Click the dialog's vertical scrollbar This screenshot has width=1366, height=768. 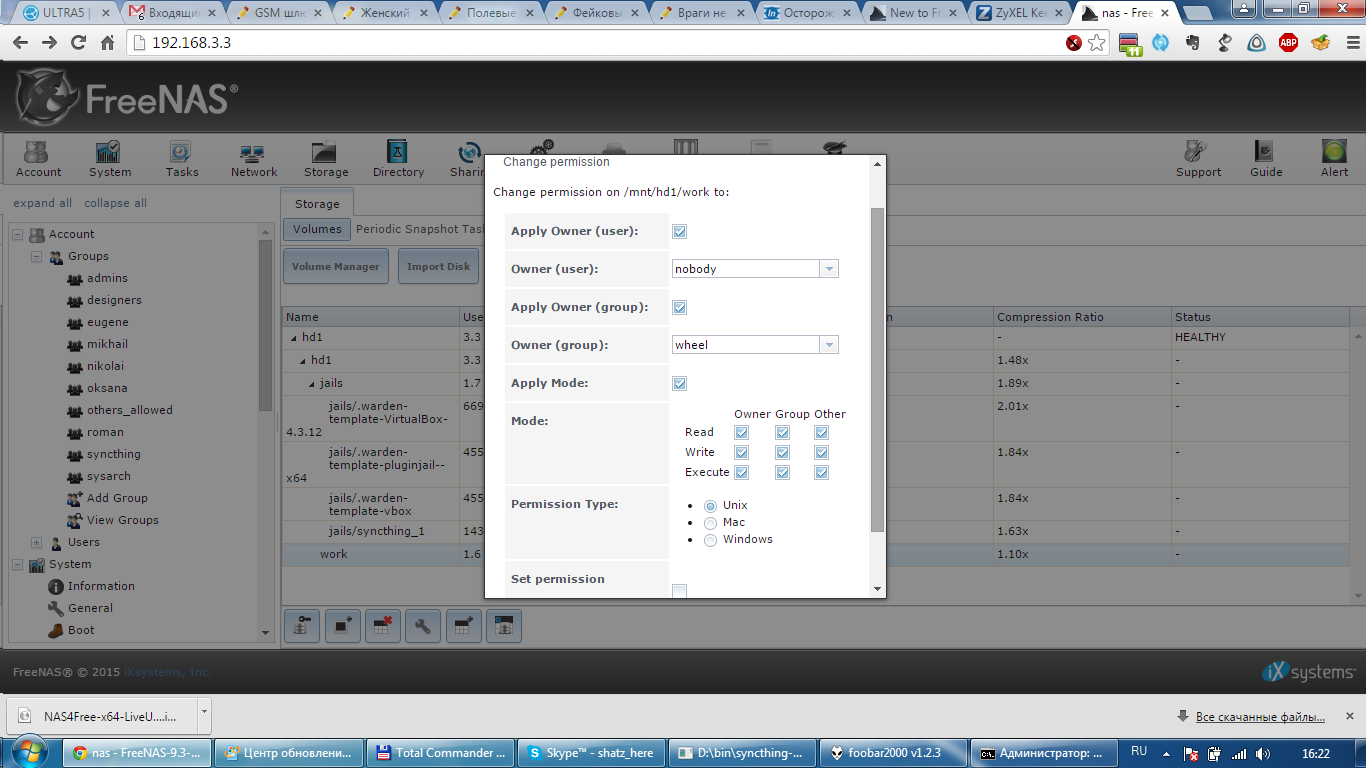pos(878,370)
